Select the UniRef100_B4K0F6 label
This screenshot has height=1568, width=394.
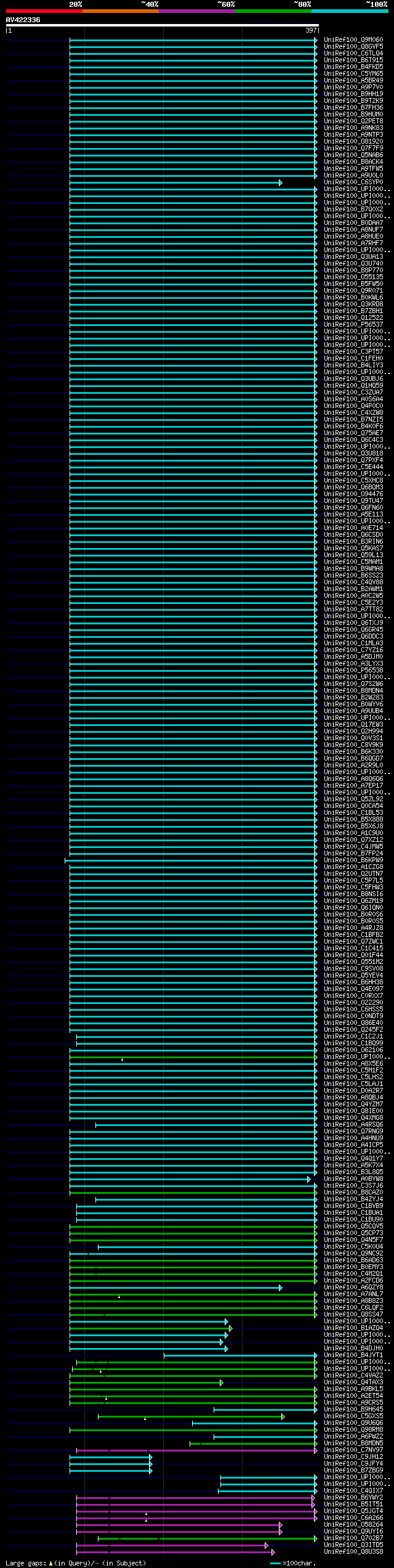coord(353,427)
